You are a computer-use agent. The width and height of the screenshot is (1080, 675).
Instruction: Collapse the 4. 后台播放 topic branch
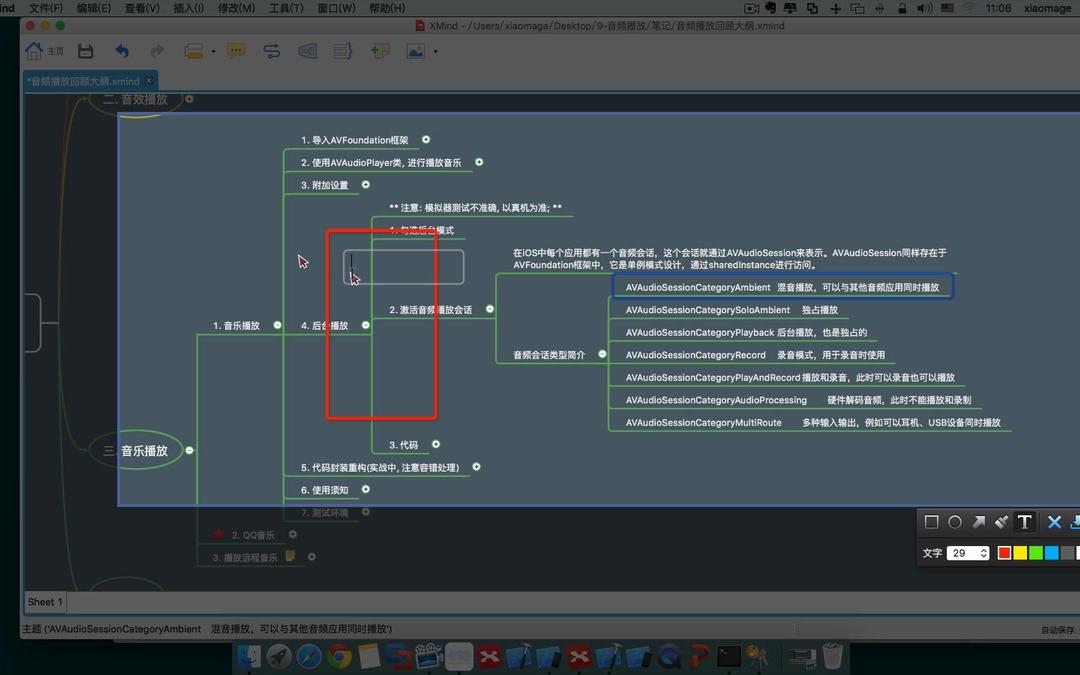365,325
